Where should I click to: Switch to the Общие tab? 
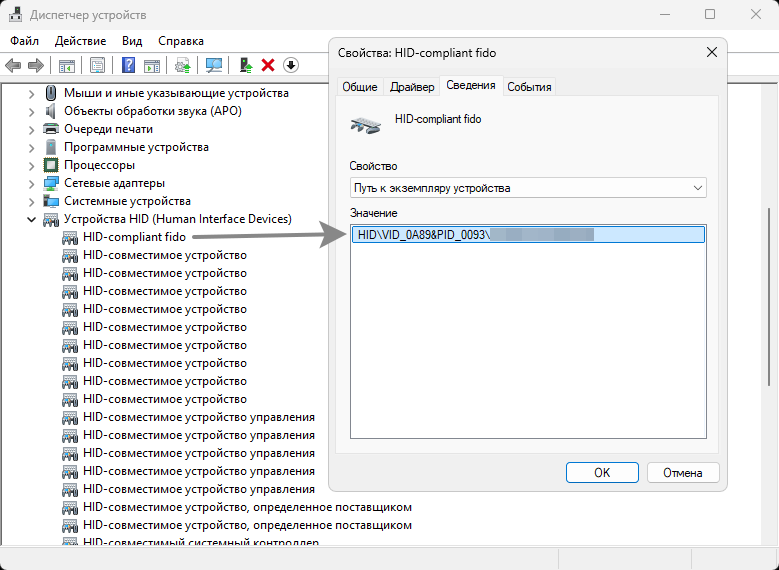point(360,87)
